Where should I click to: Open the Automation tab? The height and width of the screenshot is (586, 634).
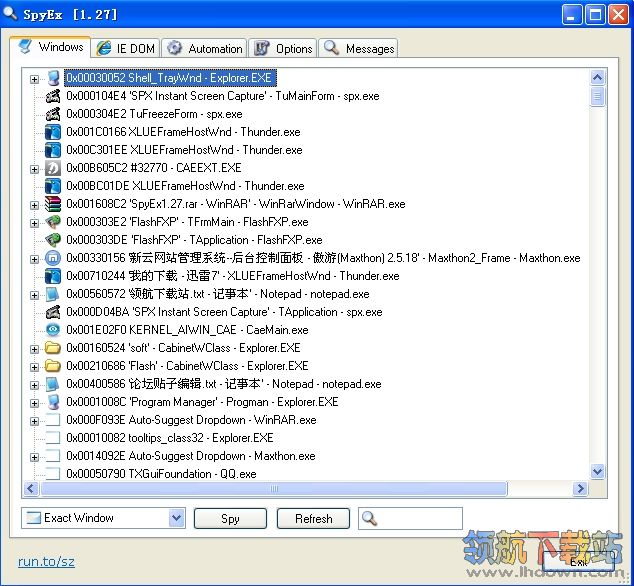coord(204,49)
